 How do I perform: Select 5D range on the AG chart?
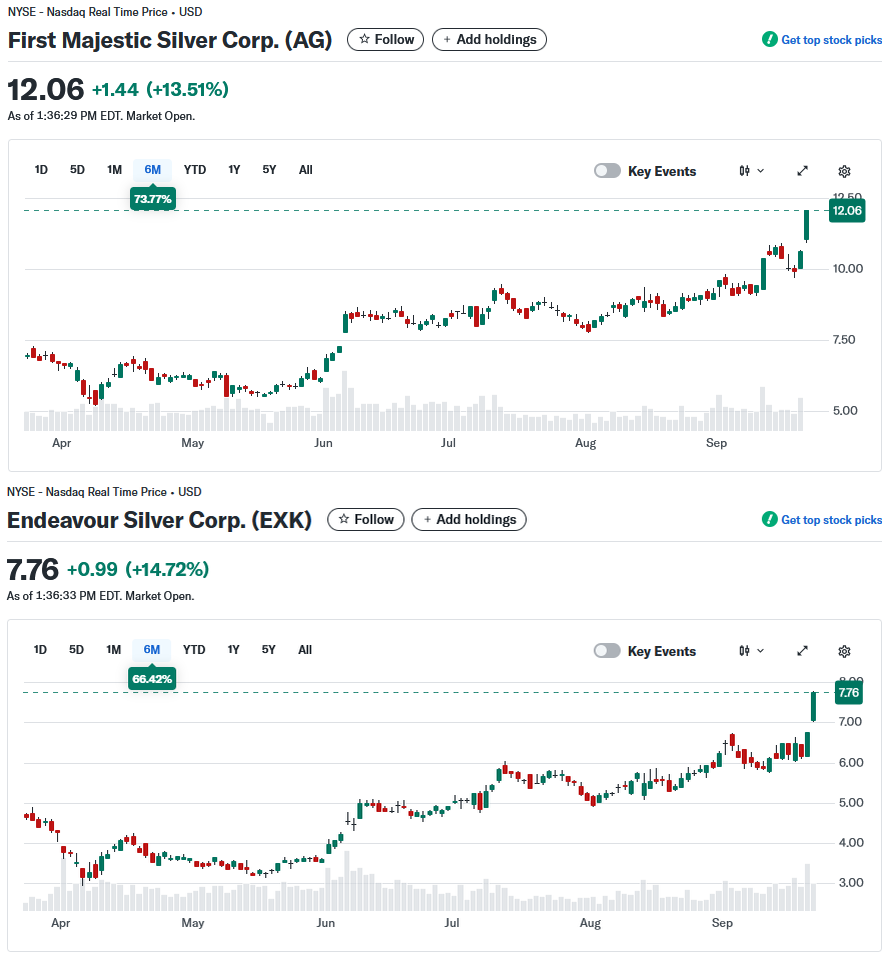pyautogui.click(x=77, y=170)
